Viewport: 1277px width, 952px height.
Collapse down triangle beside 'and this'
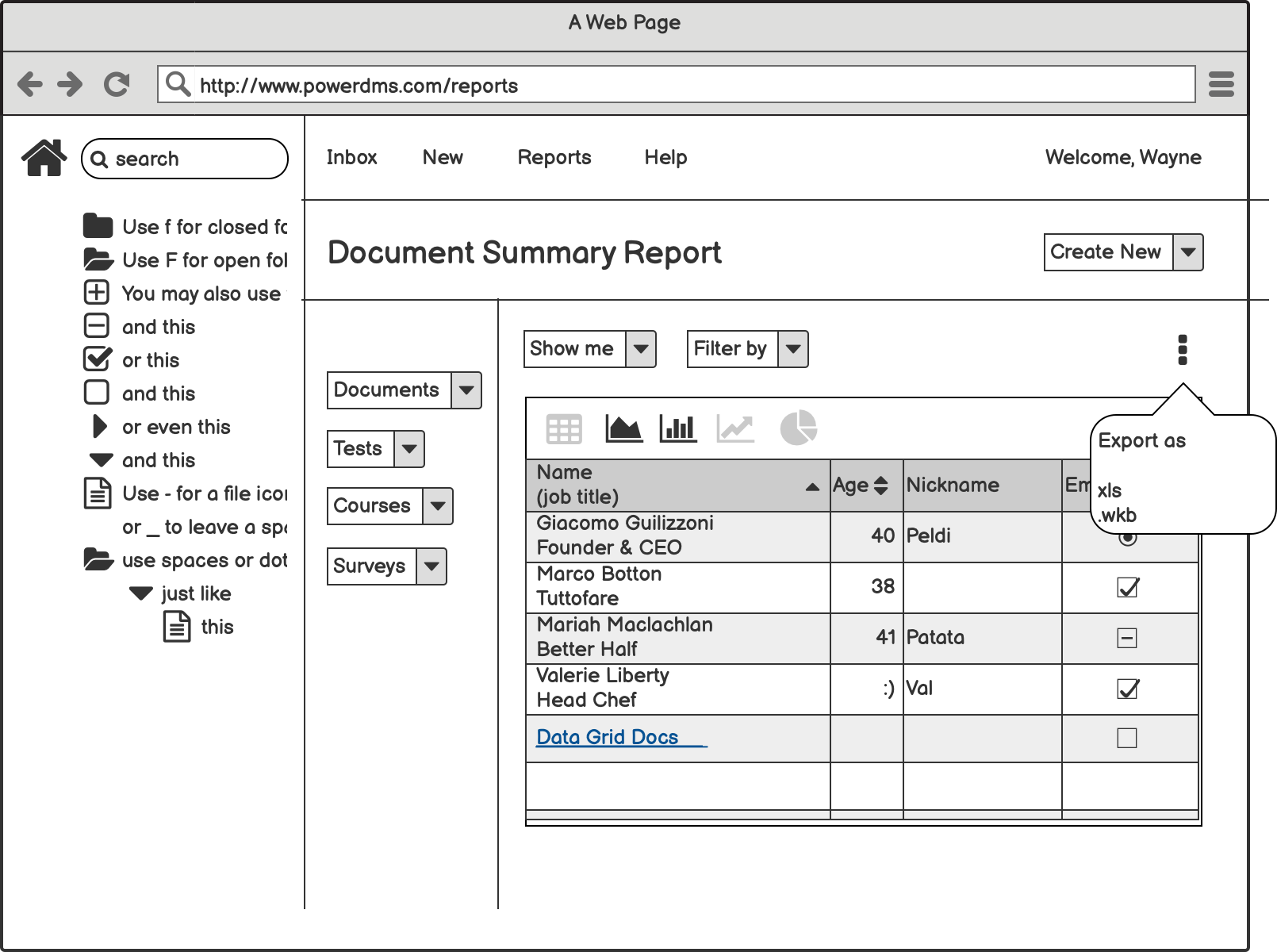[101, 459]
